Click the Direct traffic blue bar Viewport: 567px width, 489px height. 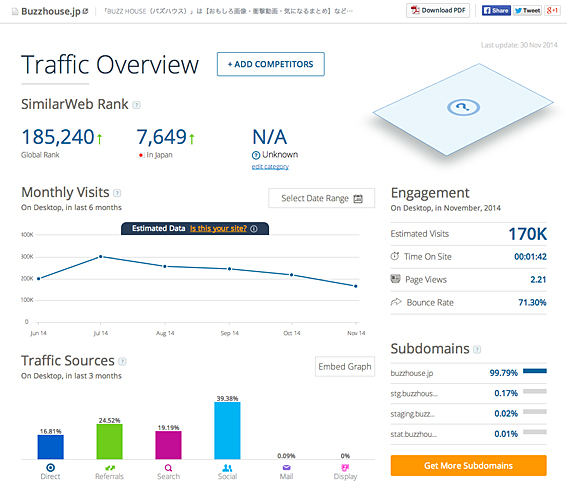(x=51, y=447)
